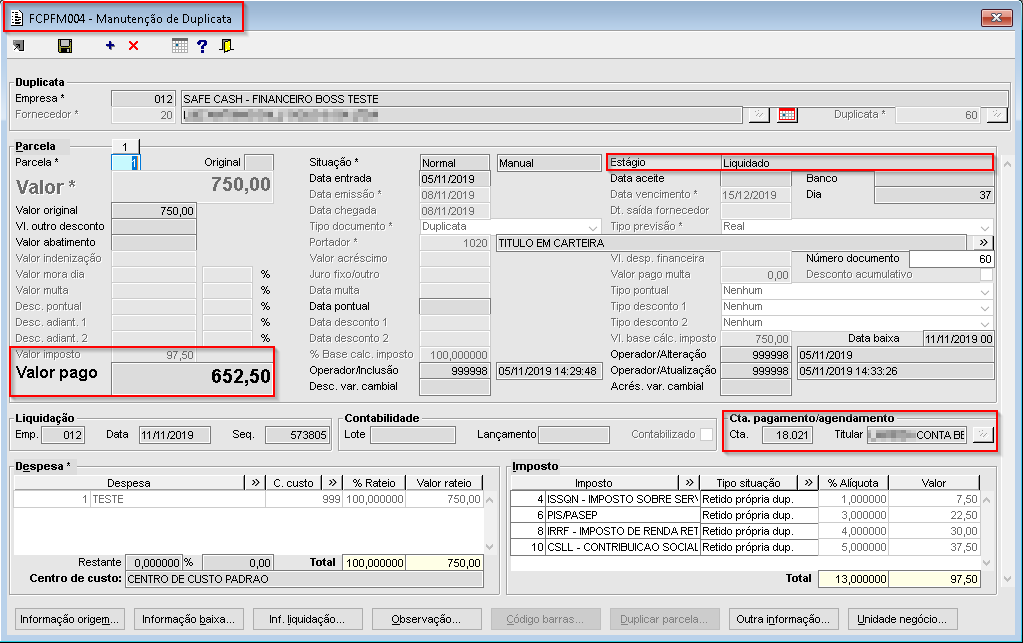This screenshot has height=643, width=1023.
Task: Open titular lookup button in Cta. pagamento section
Action: 982,435
